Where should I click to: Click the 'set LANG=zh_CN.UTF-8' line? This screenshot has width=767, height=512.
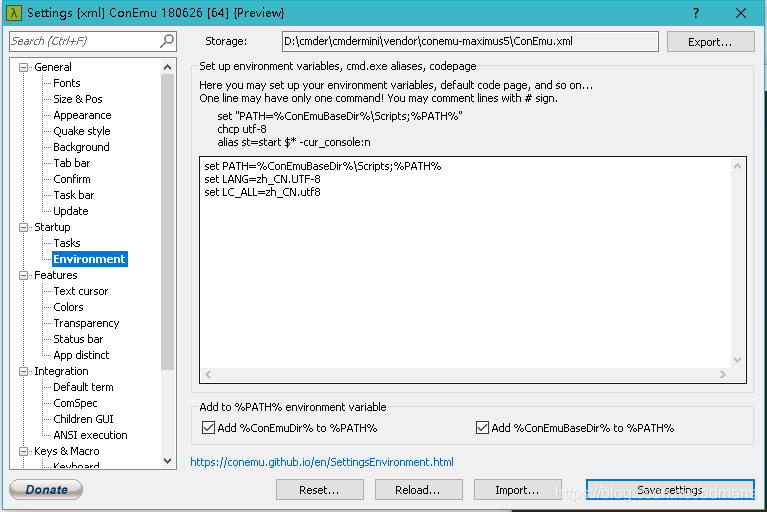(x=262, y=179)
